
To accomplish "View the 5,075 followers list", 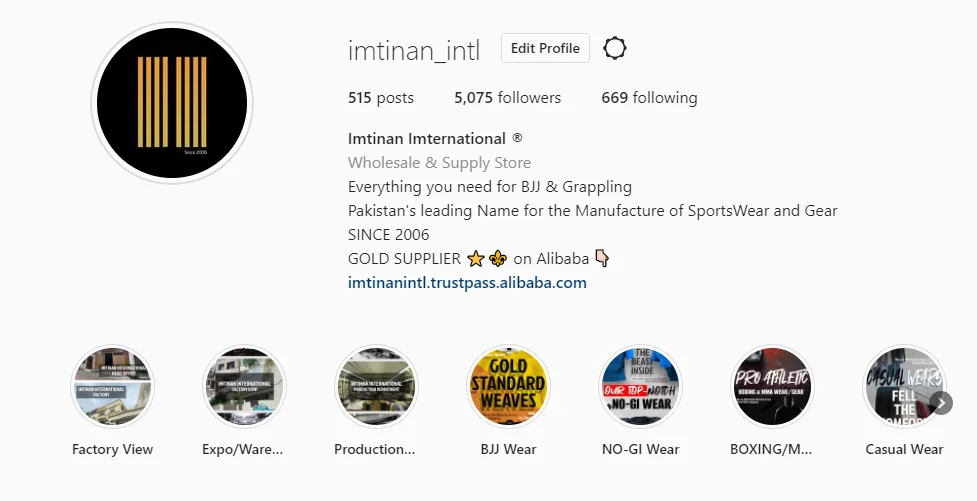I will (507, 98).
